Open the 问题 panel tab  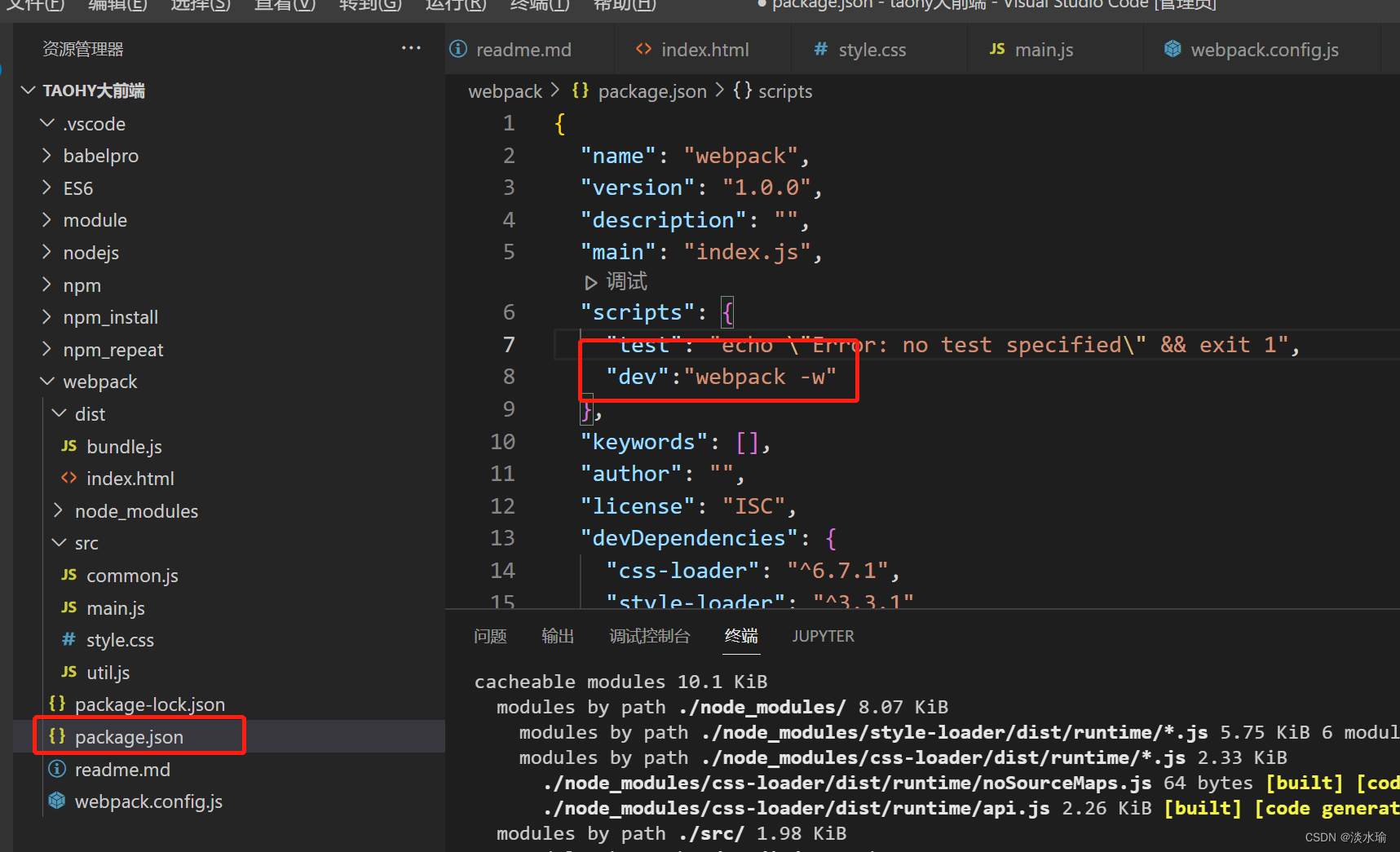[x=490, y=636]
